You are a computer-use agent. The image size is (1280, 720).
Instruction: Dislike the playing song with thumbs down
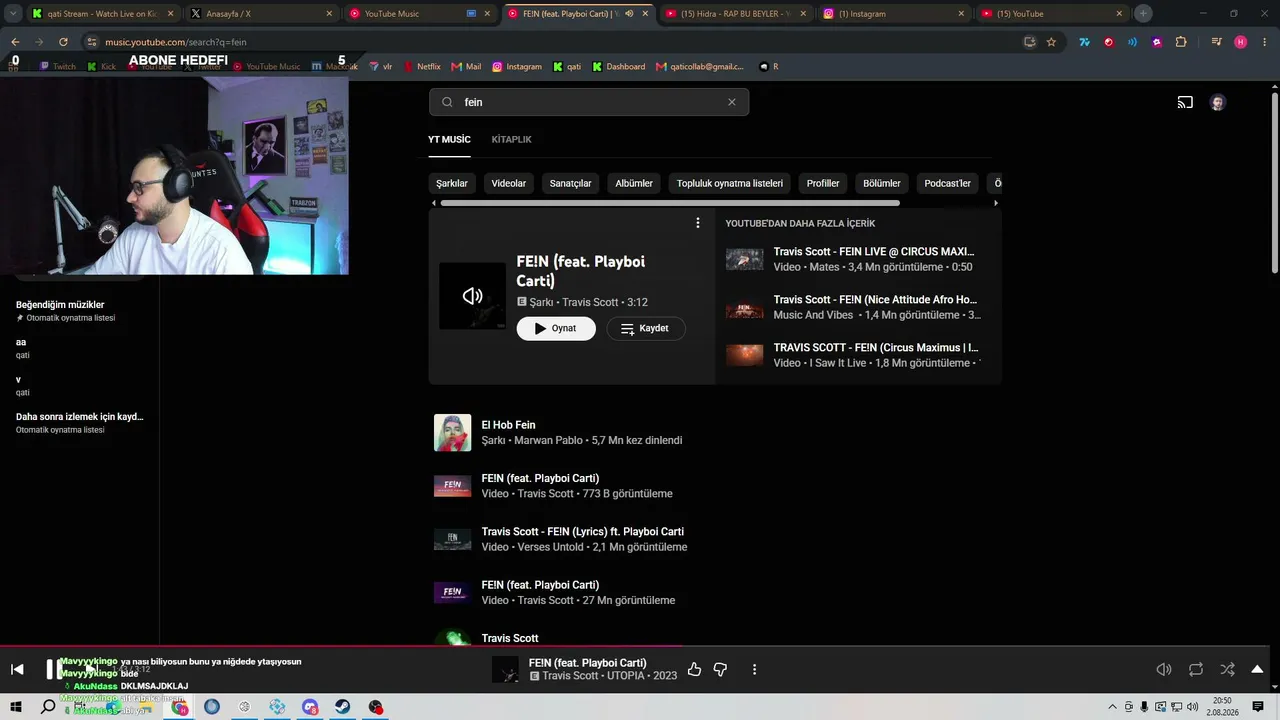(x=720, y=669)
